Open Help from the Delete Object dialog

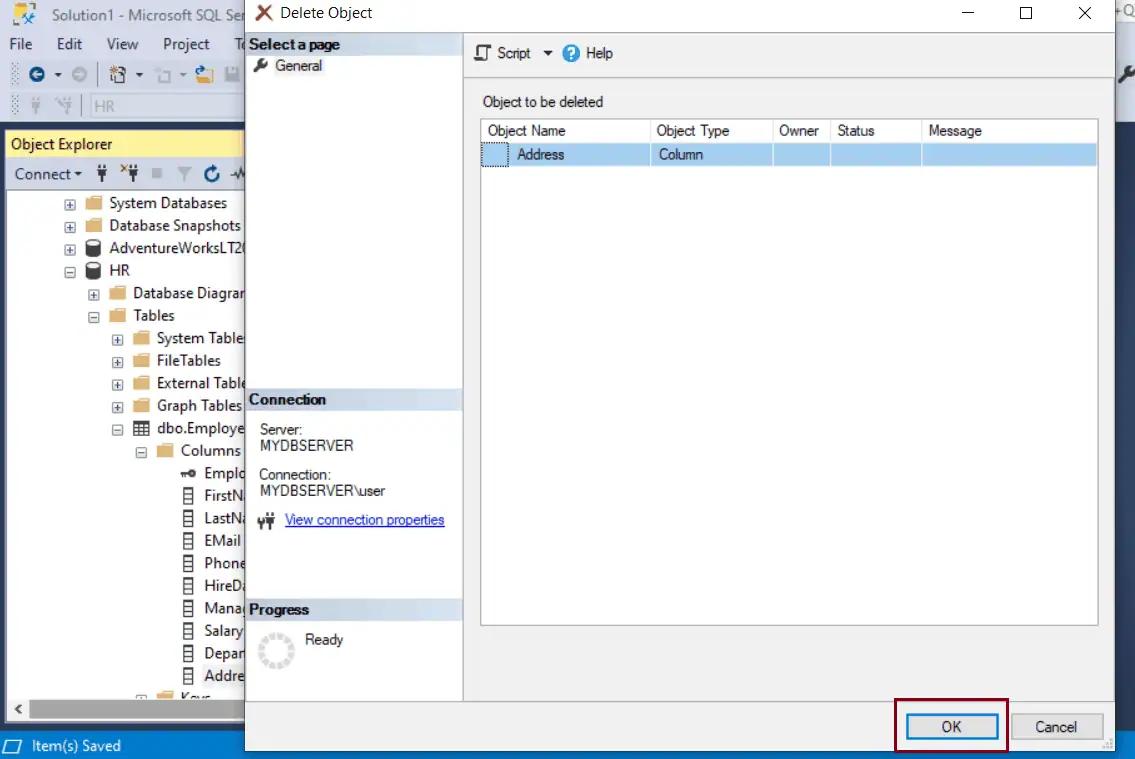tap(589, 53)
